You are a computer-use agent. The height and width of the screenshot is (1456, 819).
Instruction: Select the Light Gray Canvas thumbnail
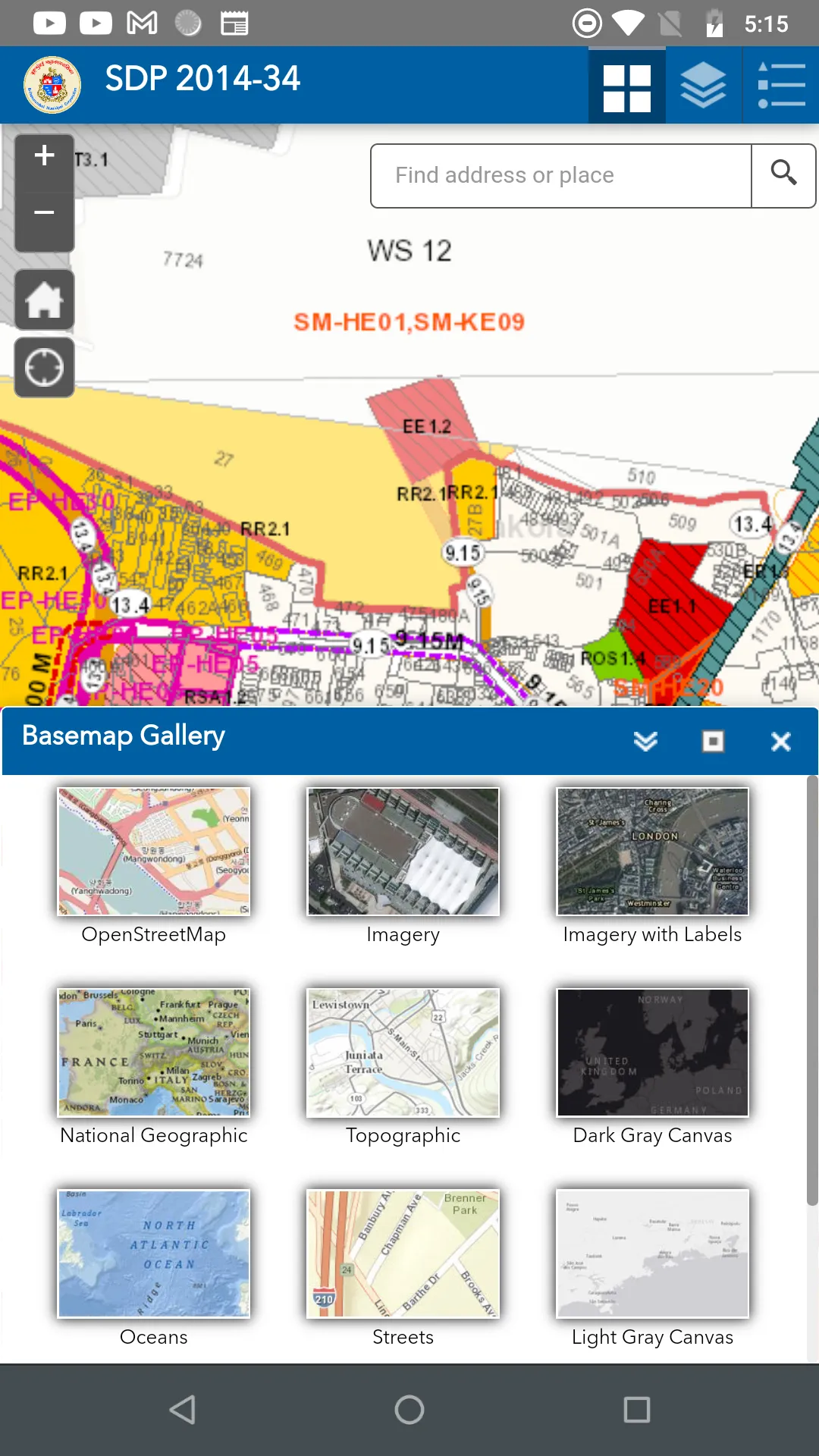653,1254
